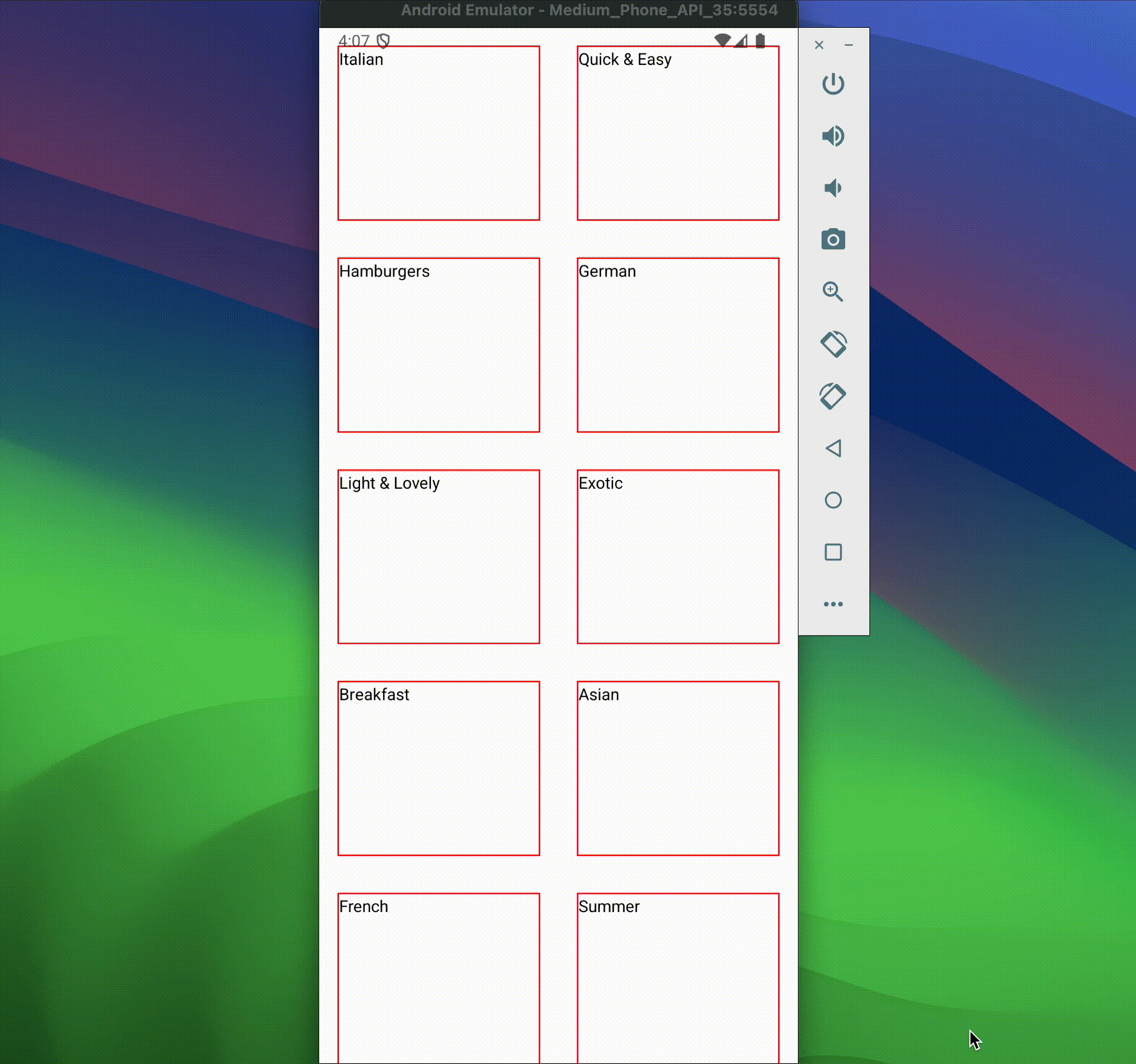Tap the Hamburgers category tile
1136x1064 pixels.
point(439,345)
